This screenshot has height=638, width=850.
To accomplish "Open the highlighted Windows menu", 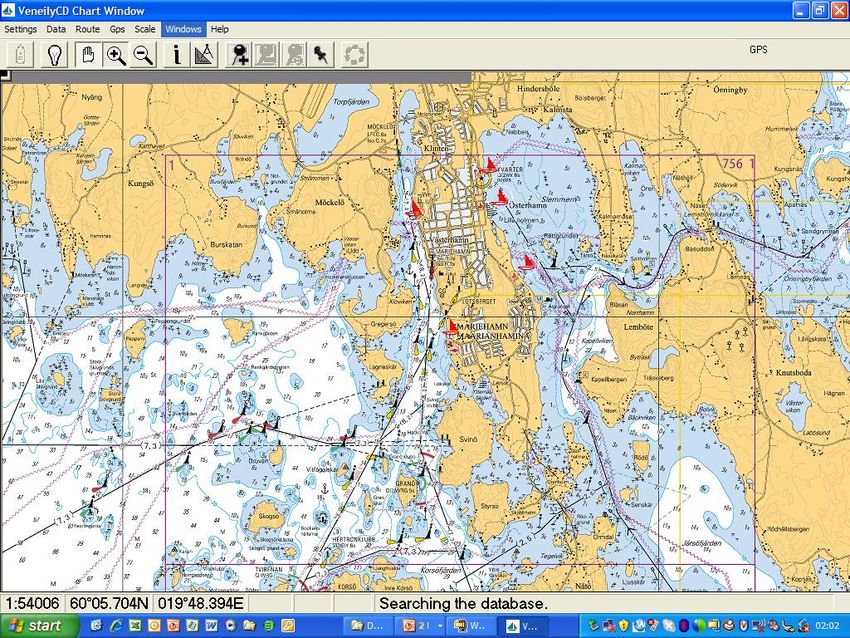I will [x=183, y=29].
